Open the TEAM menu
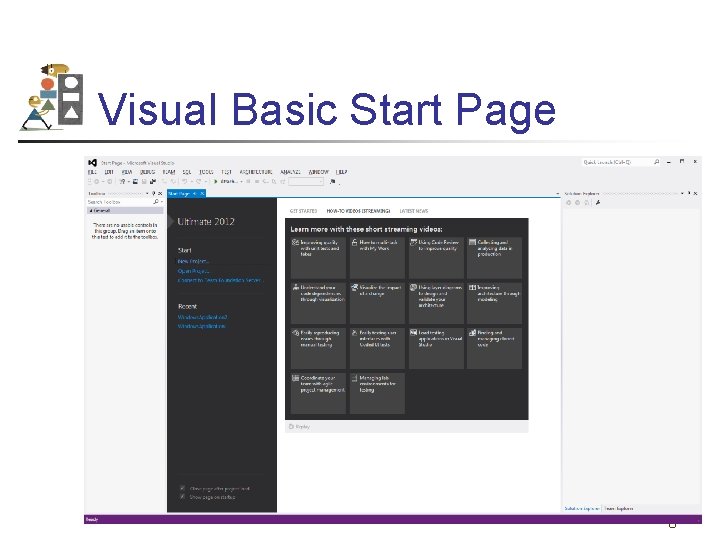 [x=169, y=172]
